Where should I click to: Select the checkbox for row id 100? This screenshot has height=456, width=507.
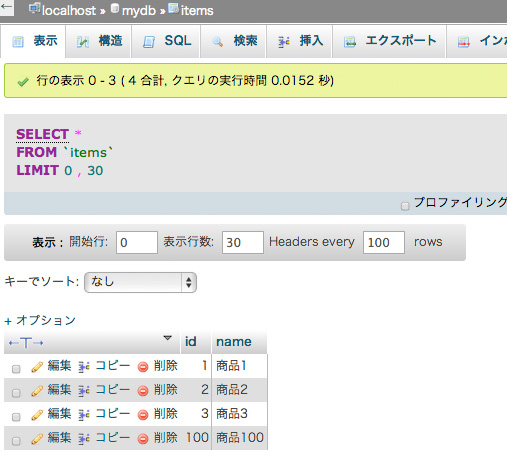click(x=16, y=441)
